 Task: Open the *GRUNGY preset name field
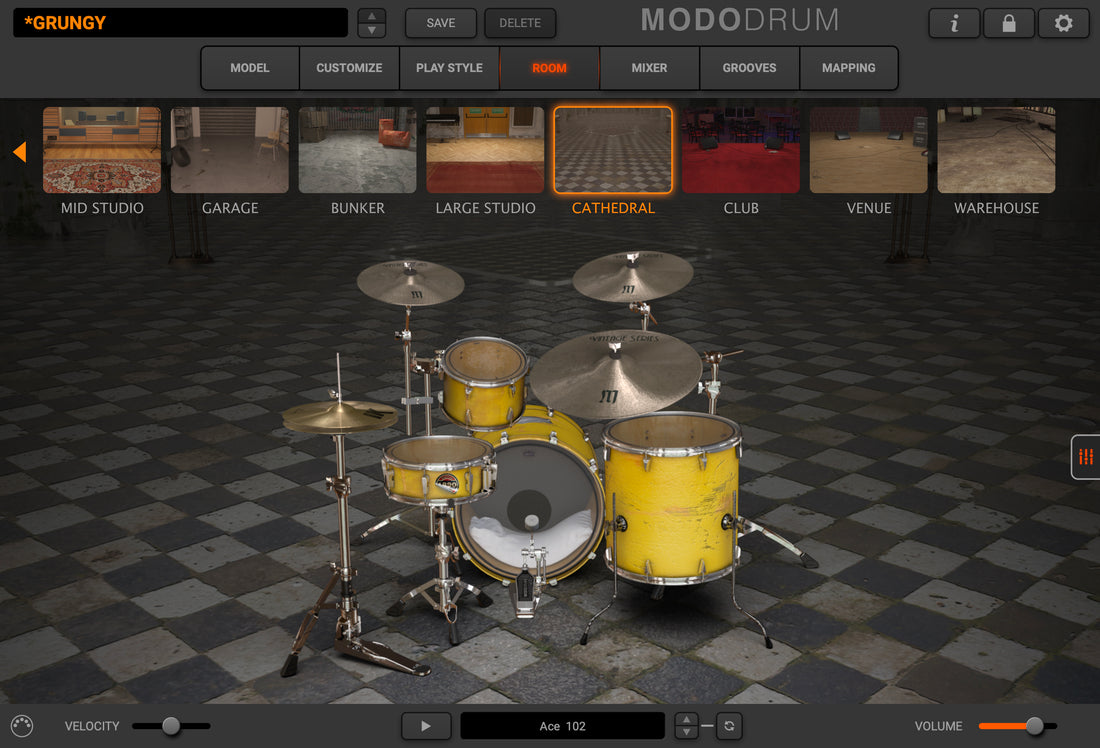180,23
